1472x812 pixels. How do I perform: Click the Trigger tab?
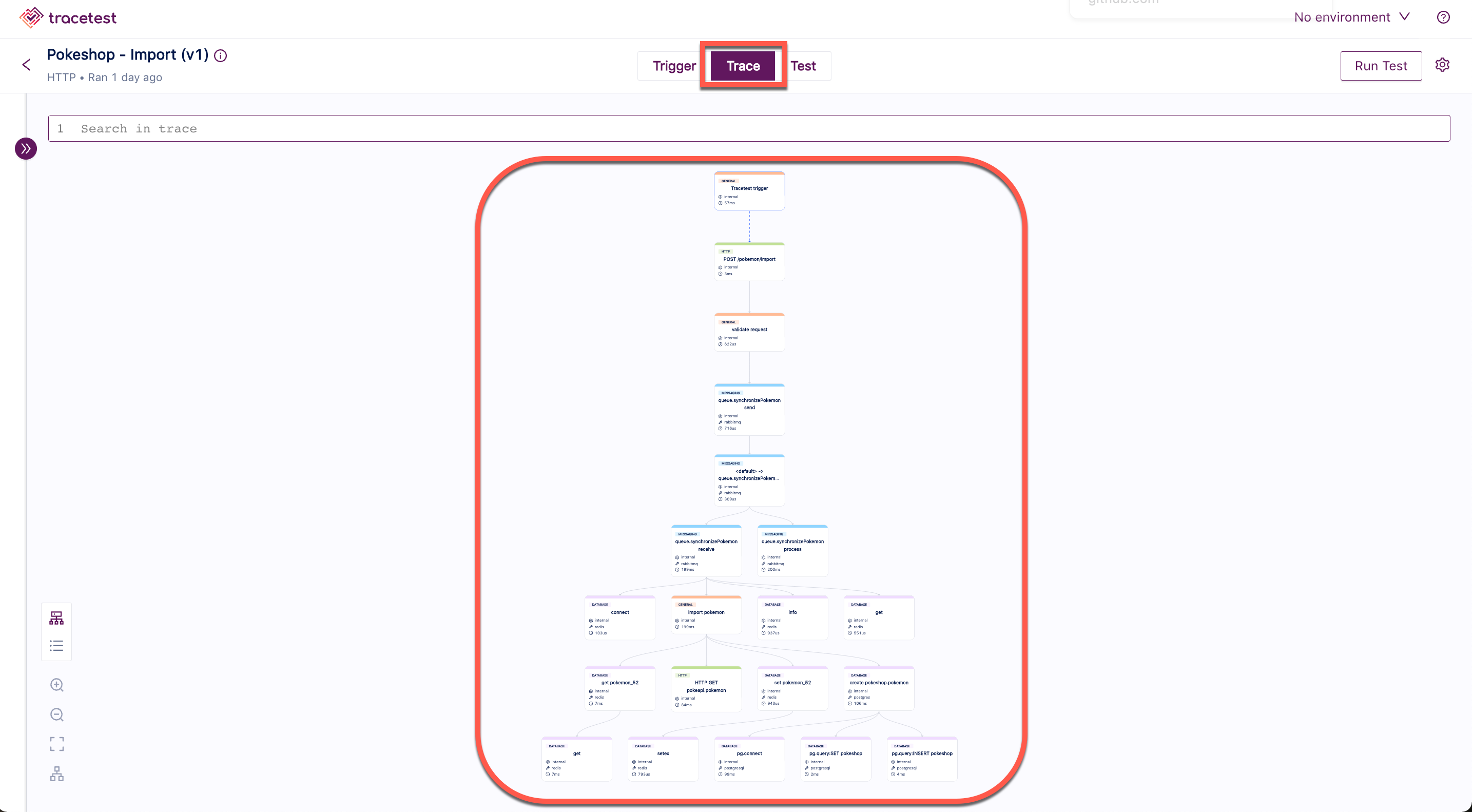tap(674, 65)
